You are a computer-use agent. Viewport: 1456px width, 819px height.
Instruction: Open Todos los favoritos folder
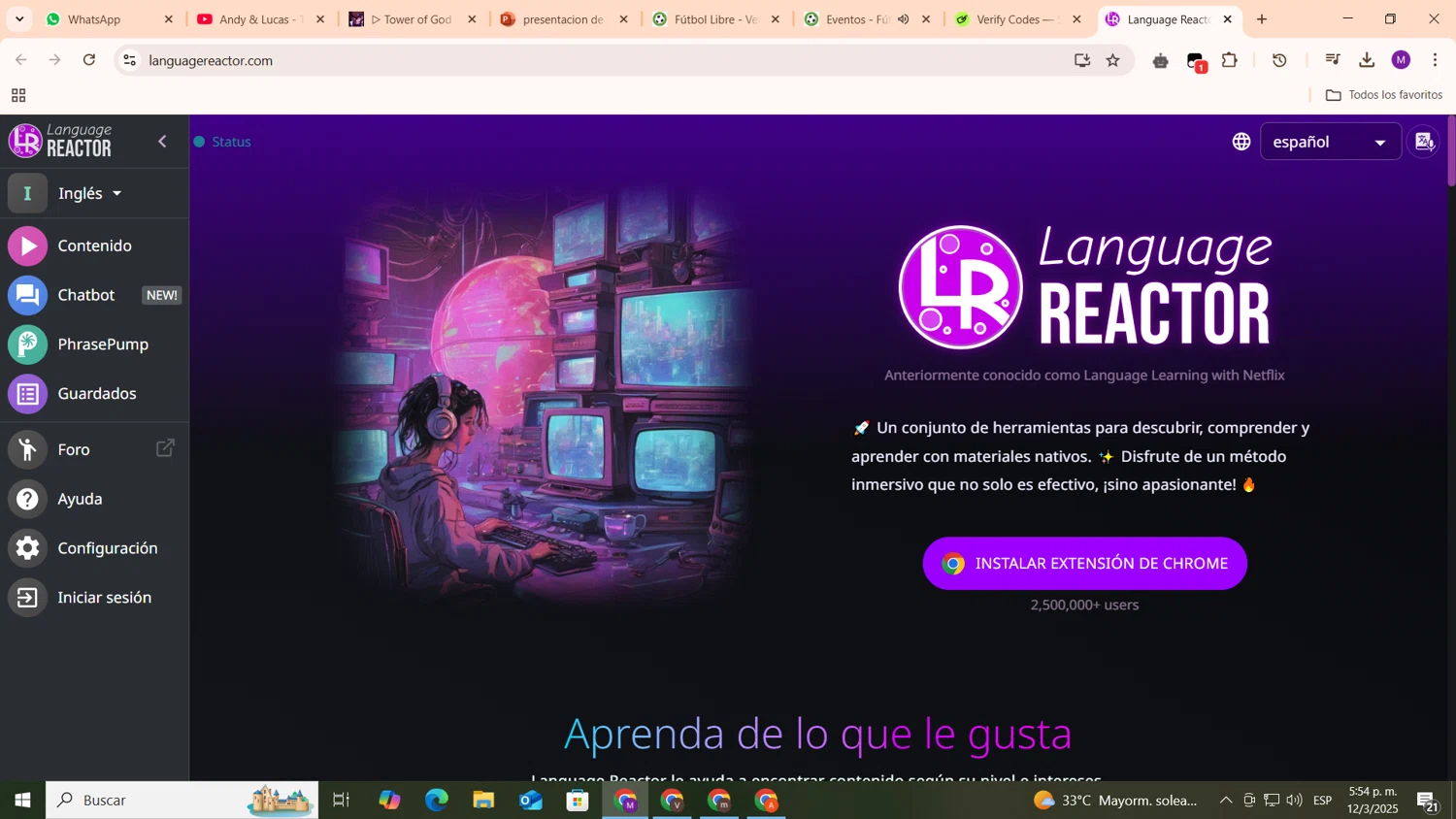coord(1384,95)
